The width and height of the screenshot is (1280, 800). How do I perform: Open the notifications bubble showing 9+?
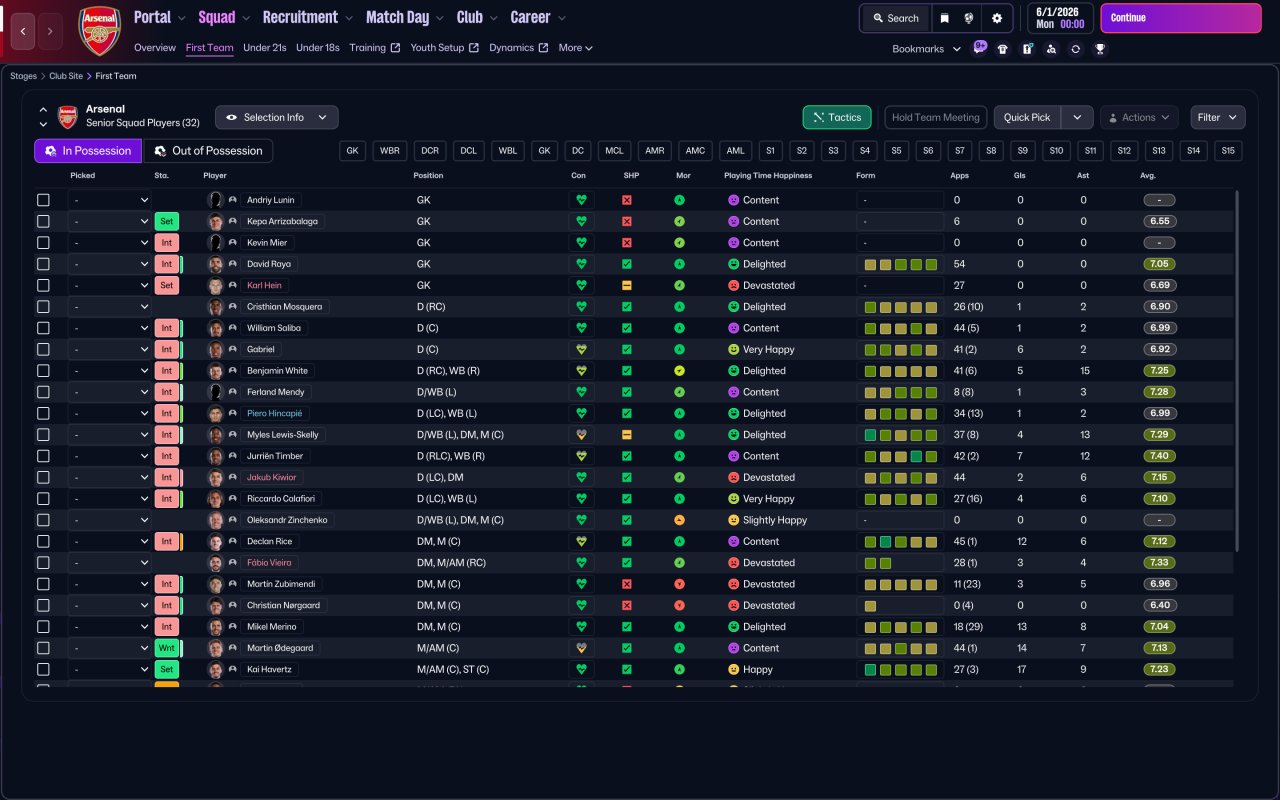(x=979, y=48)
